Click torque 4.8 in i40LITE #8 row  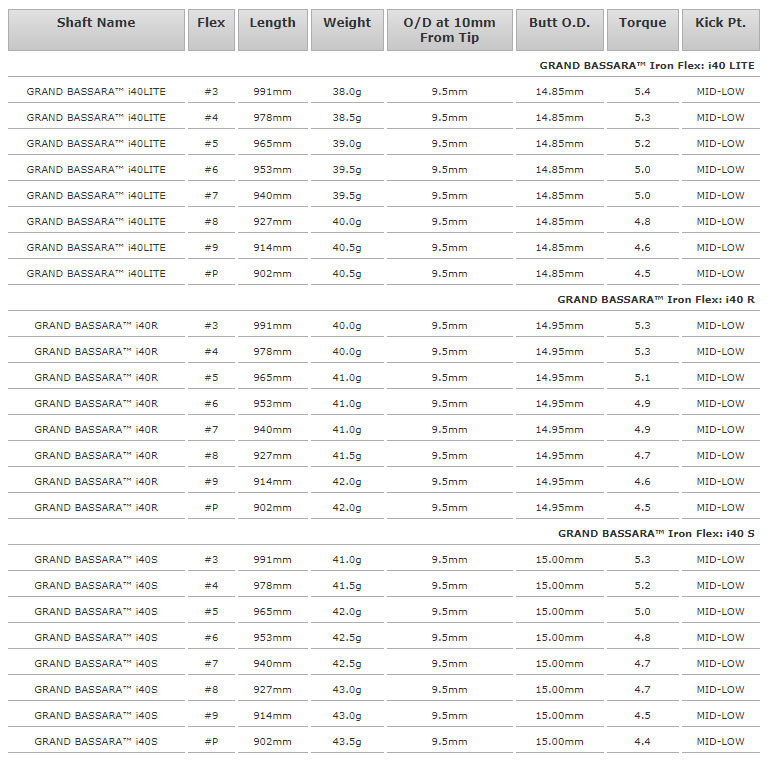click(642, 222)
